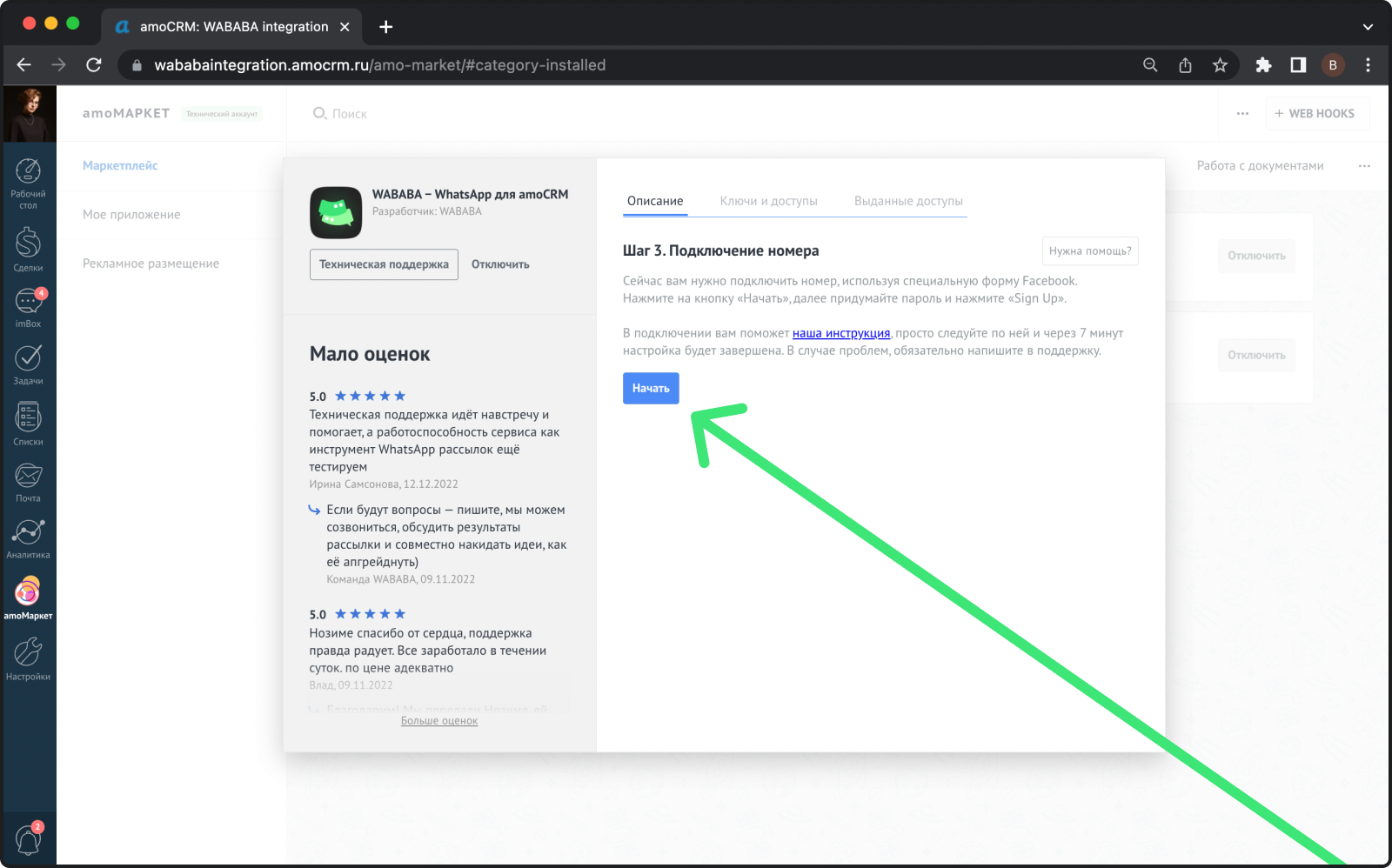Open a new browser tab
1392x868 pixels.
(x=386, y=27)
